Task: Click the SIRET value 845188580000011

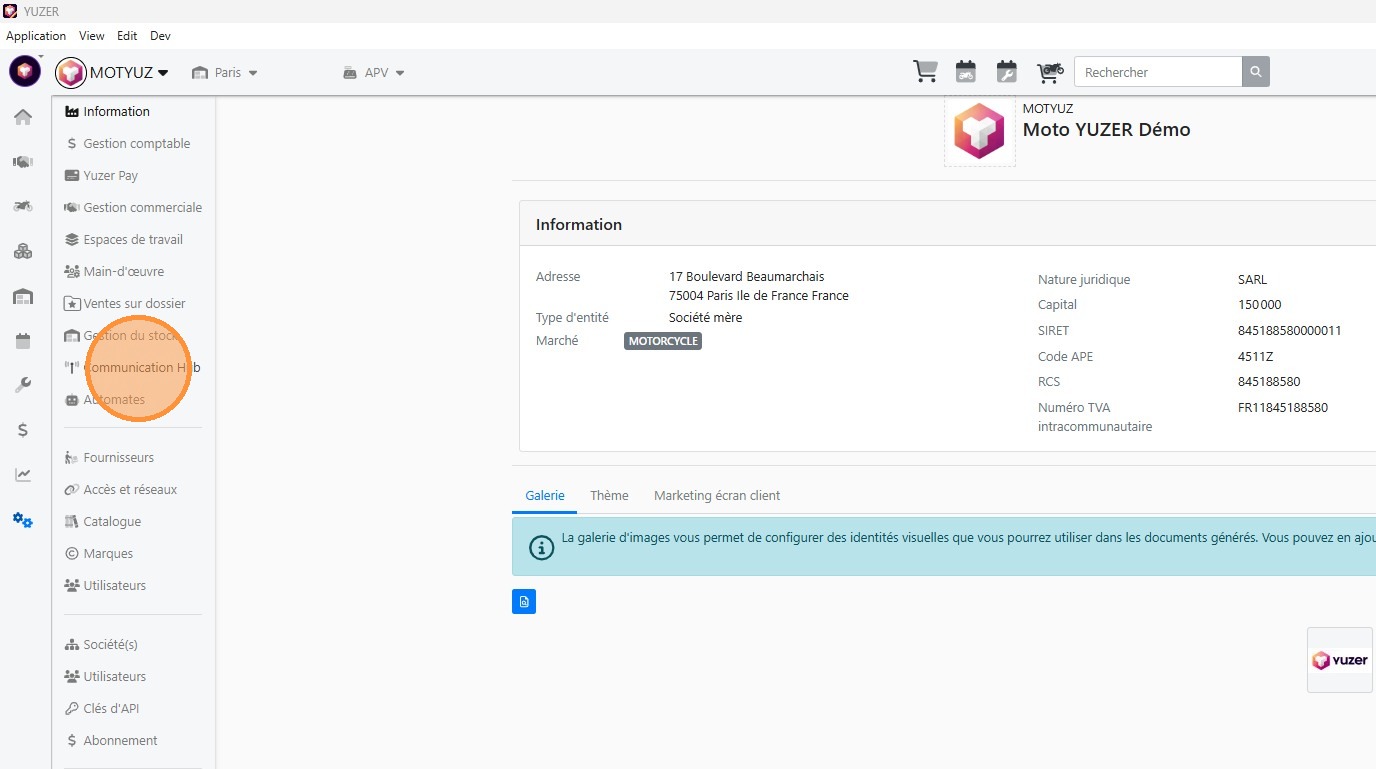Action: (1290, 331)
